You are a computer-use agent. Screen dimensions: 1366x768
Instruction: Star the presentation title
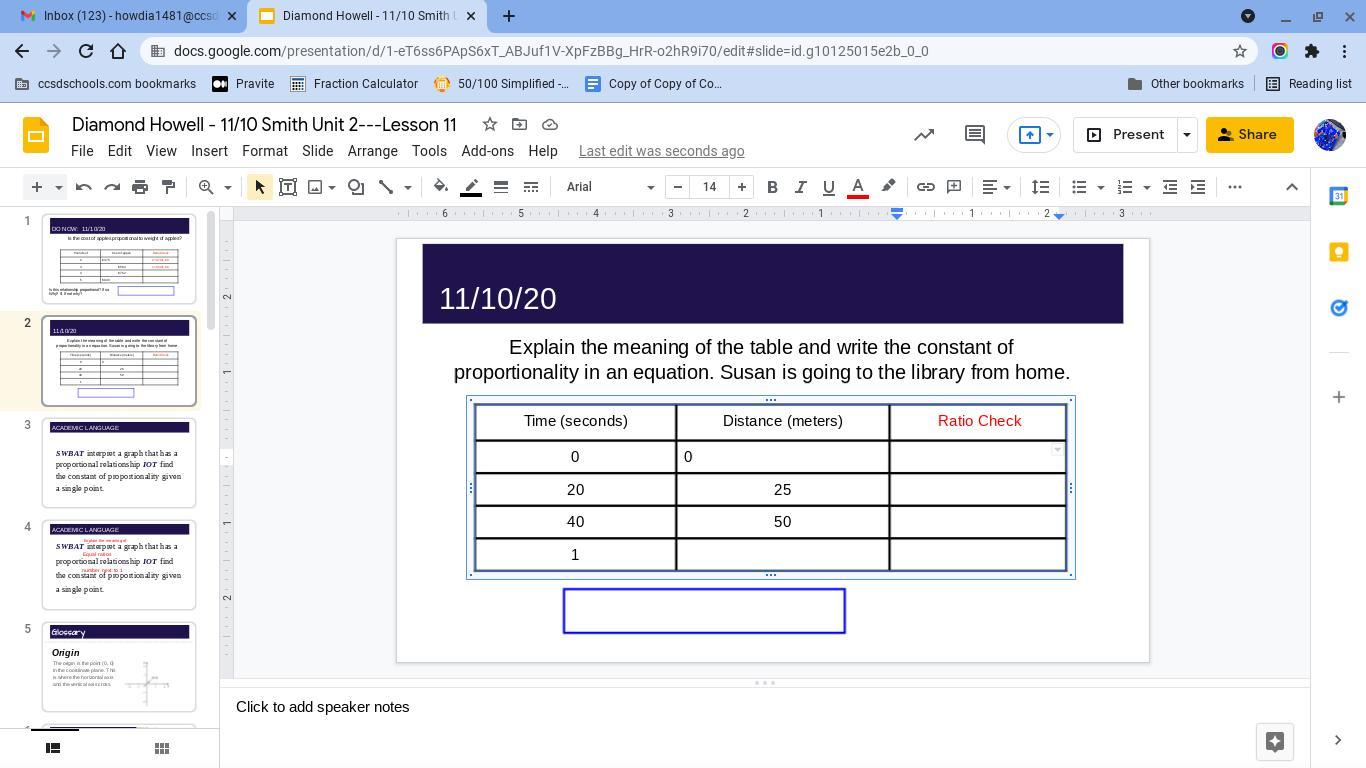(x=489, y=124)
